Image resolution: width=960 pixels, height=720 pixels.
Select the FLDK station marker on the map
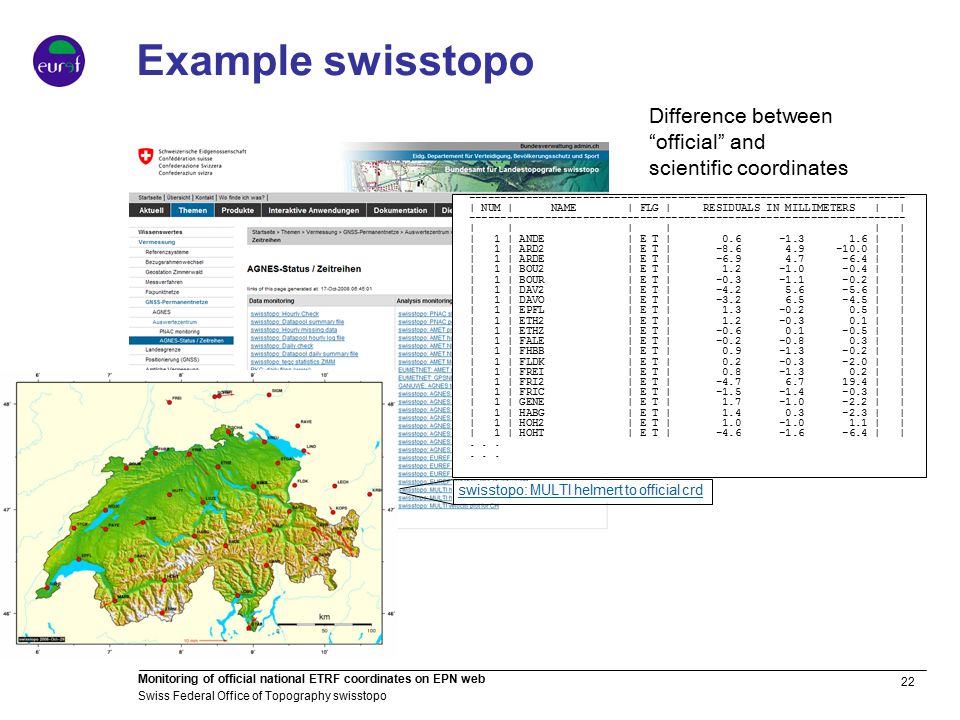pos(293,485)
